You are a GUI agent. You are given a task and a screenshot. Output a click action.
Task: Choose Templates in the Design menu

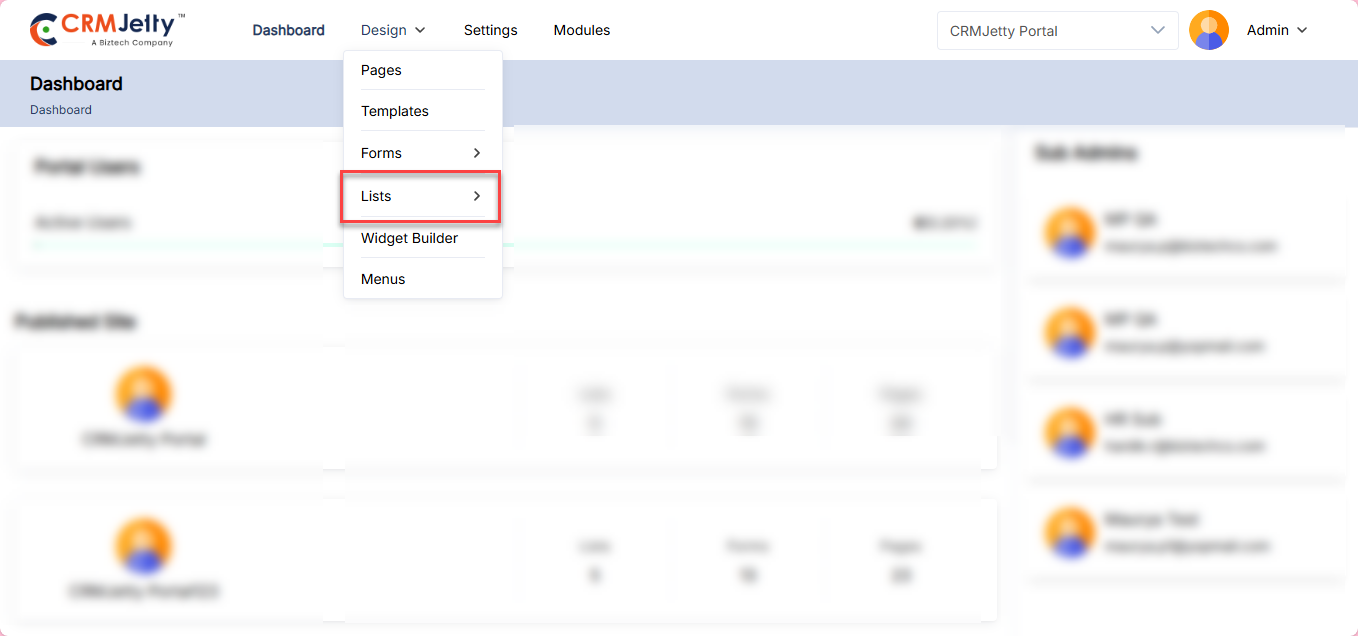click(x=394, y=111)
